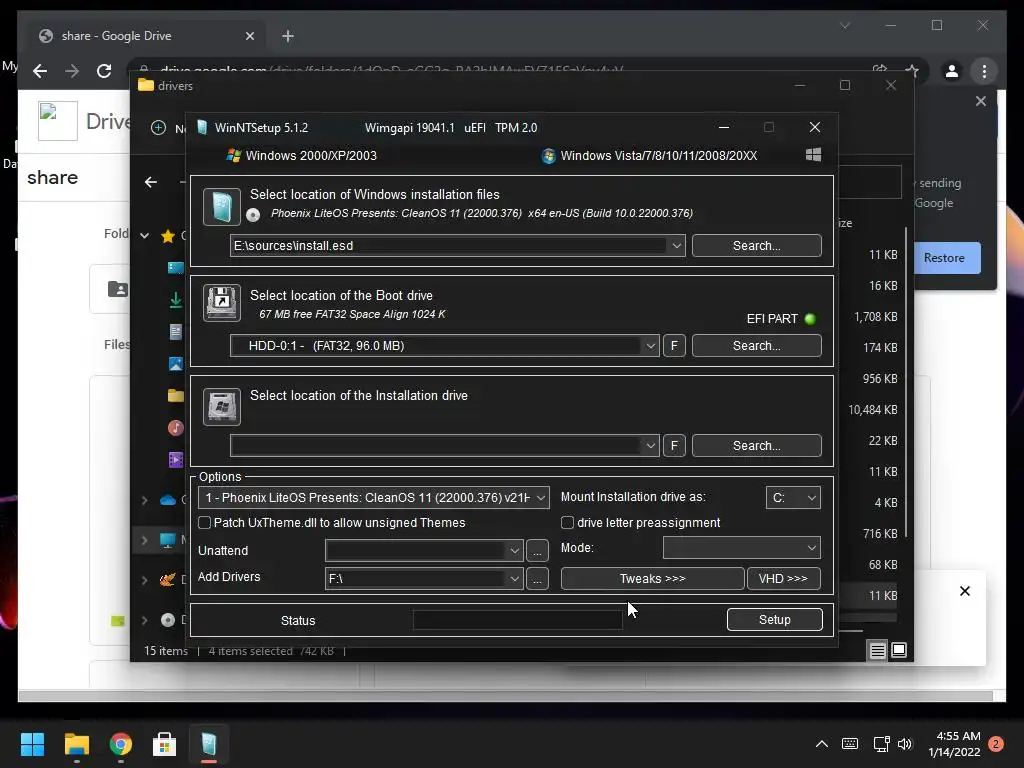Click the Boot drive floppy icon
The image size is (1024, 768).
[221, 302]
